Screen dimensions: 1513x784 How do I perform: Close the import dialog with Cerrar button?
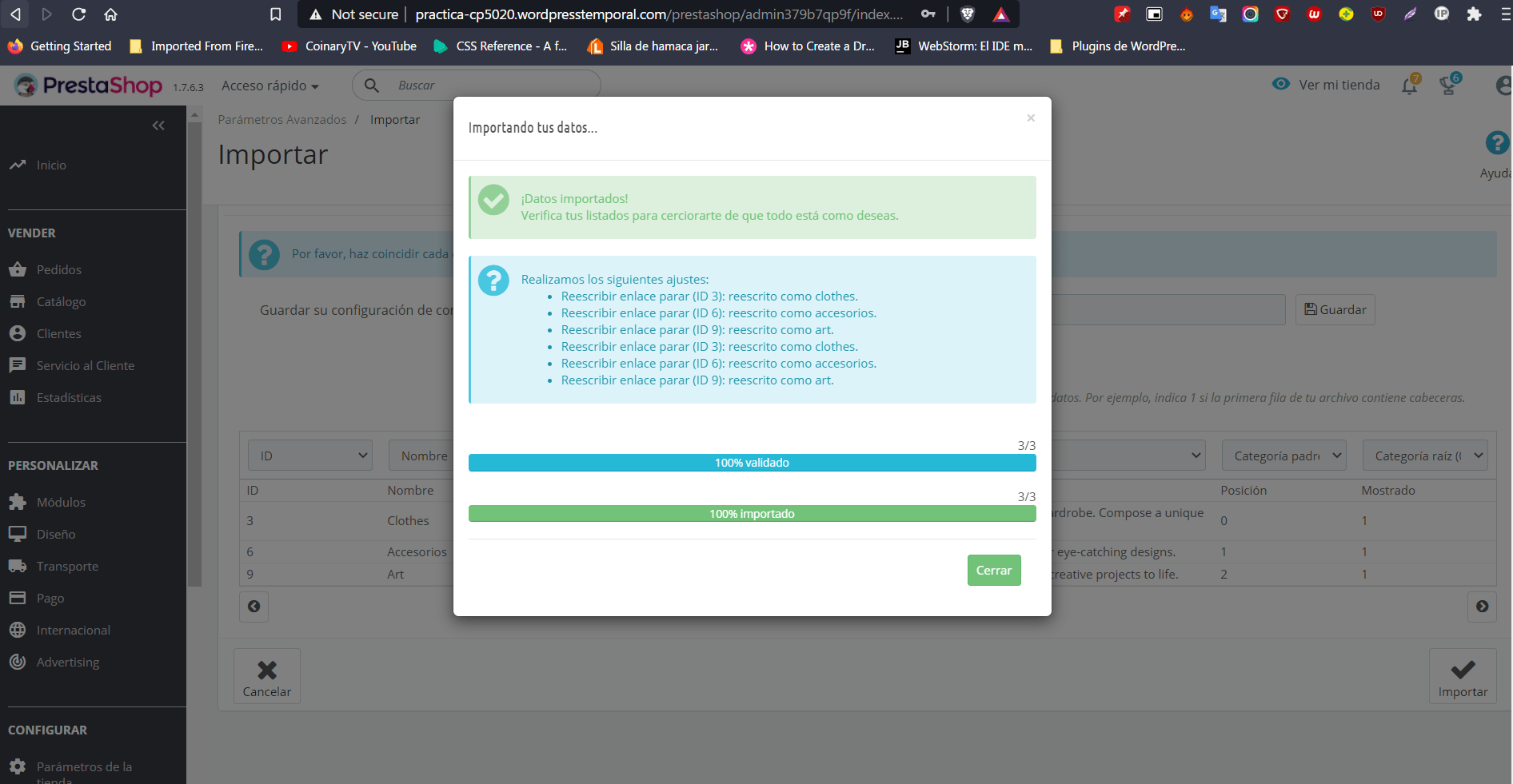[x=994, y=570]
